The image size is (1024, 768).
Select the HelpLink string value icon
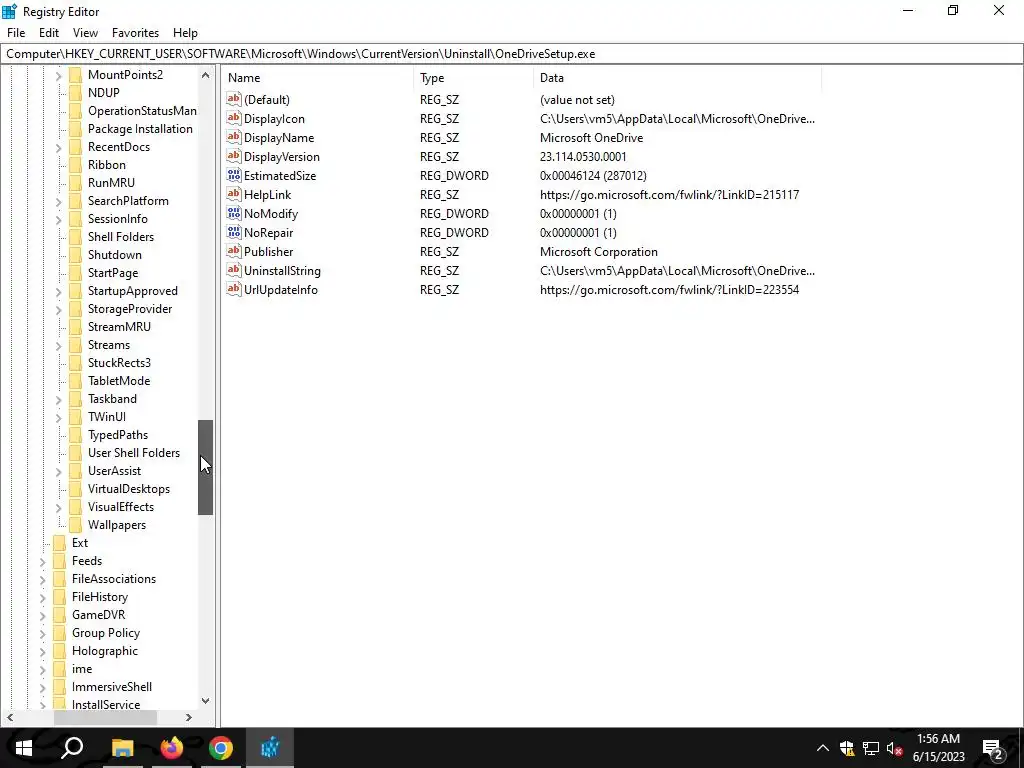[234, 194]
